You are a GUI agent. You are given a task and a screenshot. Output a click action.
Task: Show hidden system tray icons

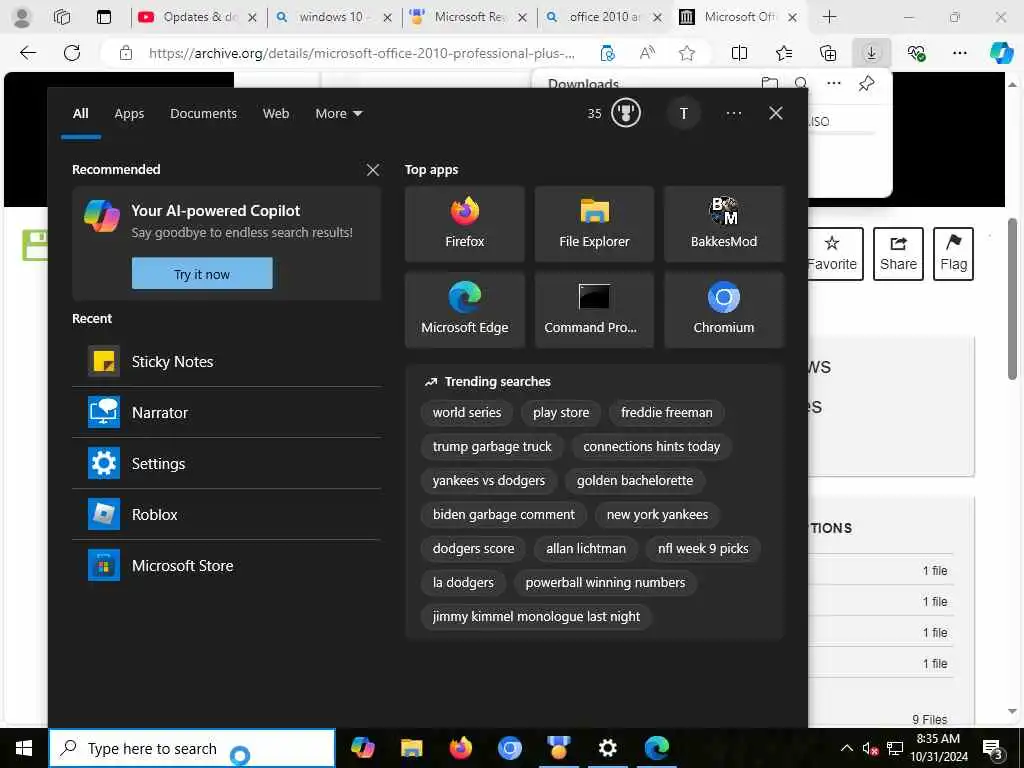[846, 748]
